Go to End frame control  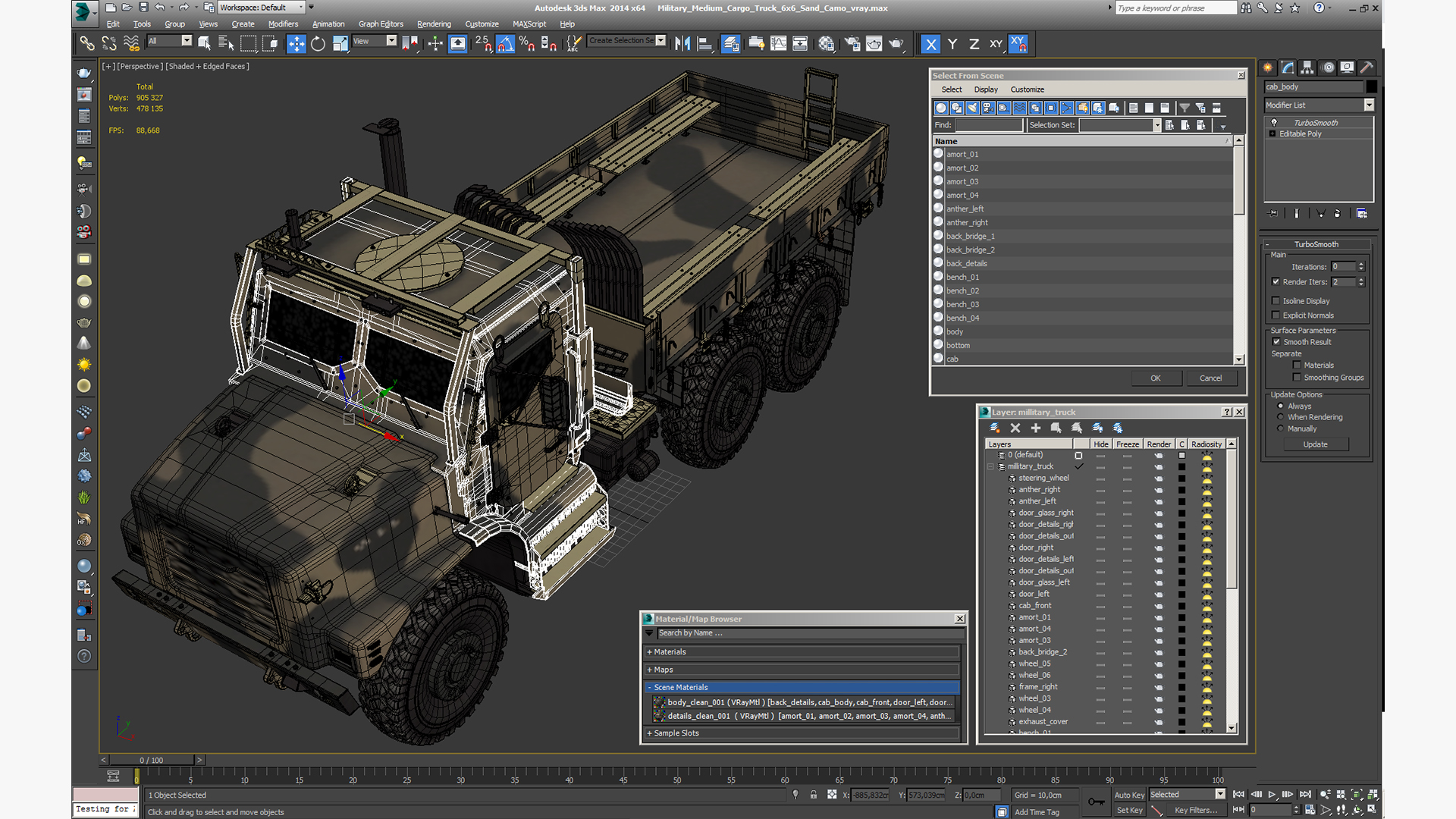click(1305, 794)
